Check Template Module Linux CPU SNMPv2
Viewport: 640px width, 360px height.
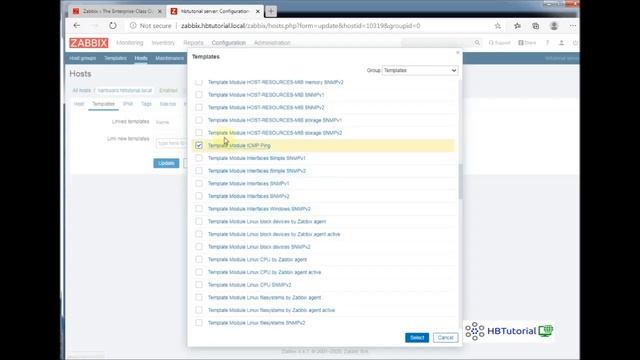pyautogui.click(x=199, y=284)
